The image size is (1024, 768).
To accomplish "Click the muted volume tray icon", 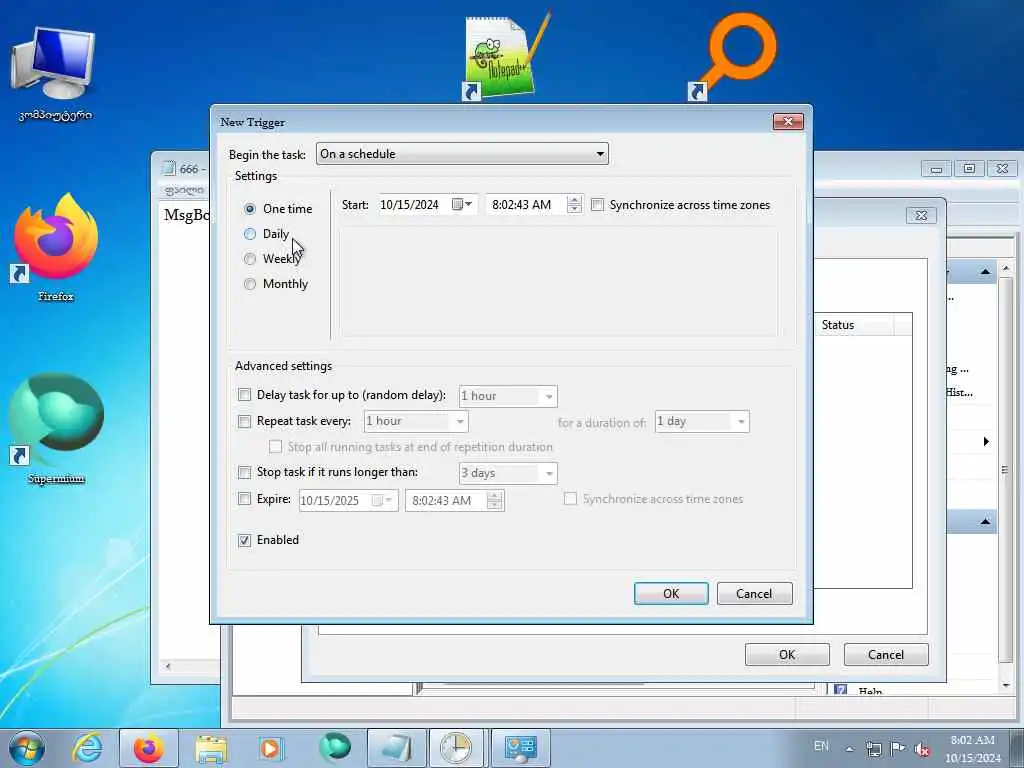I will 922,749.
